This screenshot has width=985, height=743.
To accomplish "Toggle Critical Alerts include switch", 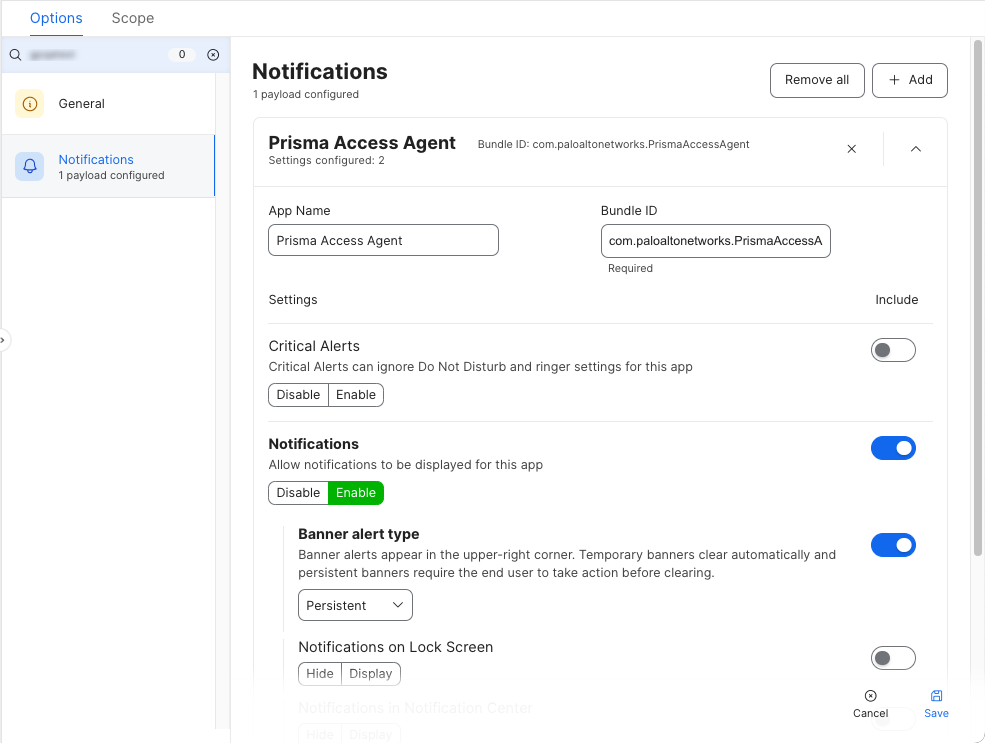I will point(893,350).
